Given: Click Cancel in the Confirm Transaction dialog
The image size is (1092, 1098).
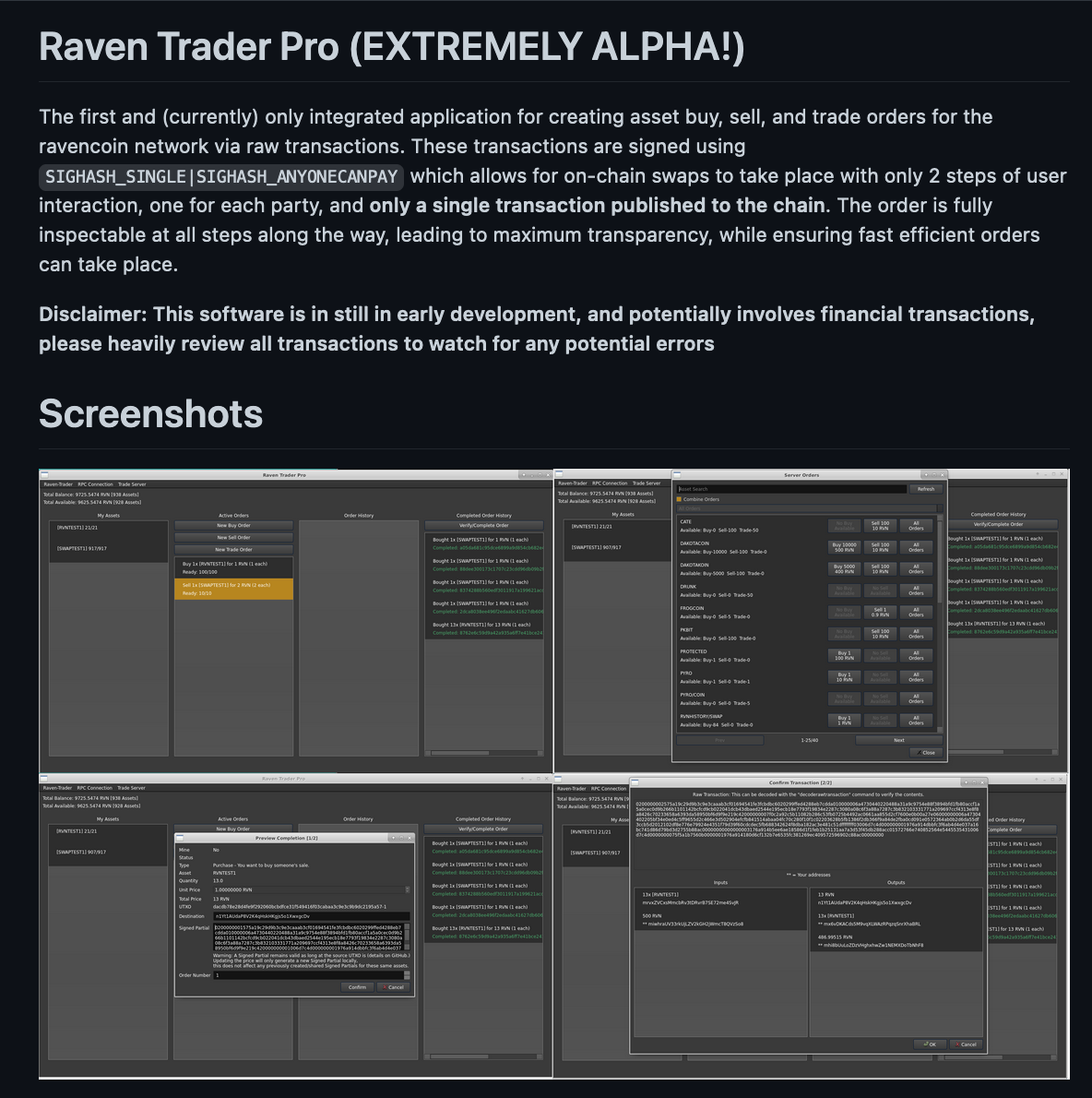Looking at the screenshot, I should coord(967,1044).
